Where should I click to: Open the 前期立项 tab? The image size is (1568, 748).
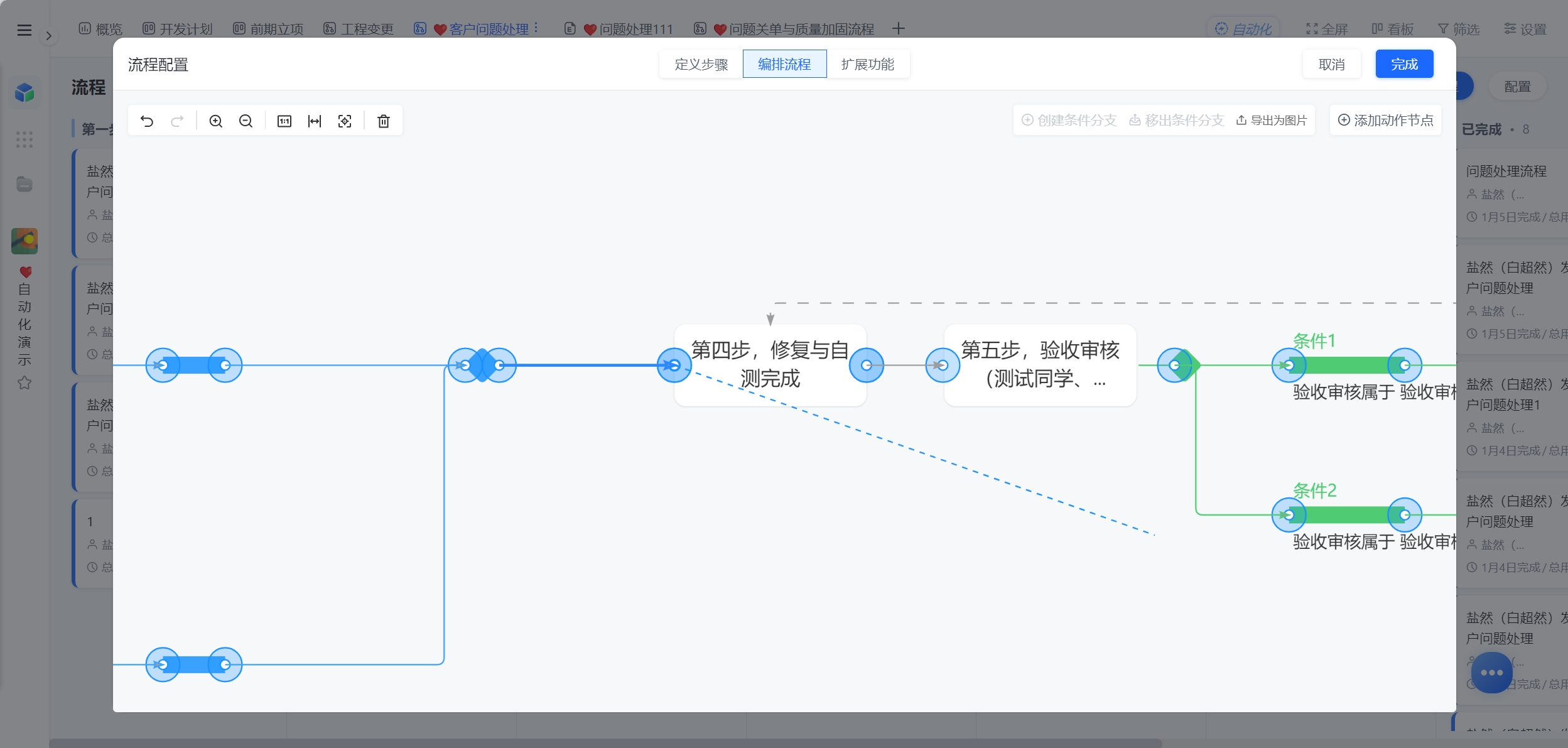click(268, 29)
